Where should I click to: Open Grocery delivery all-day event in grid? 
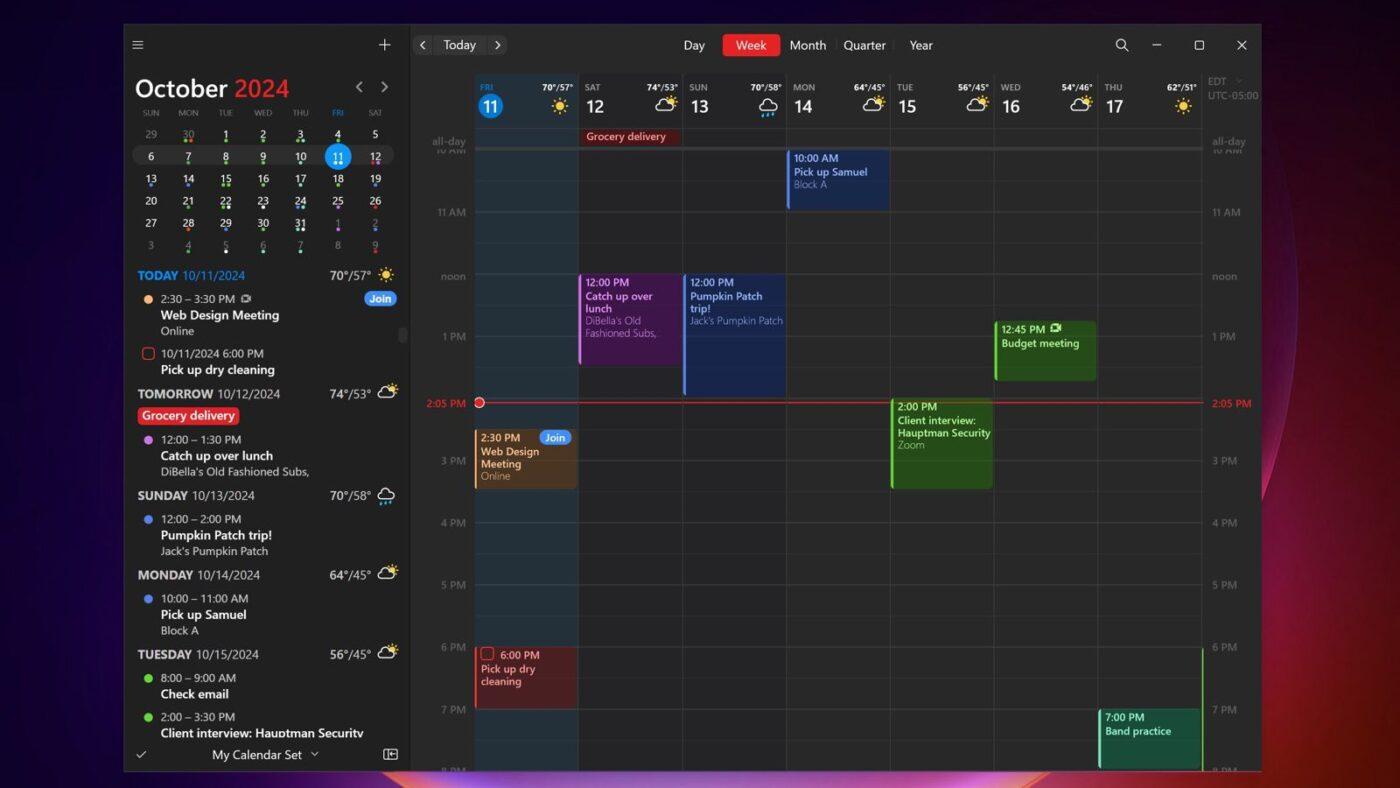(630, 137)
